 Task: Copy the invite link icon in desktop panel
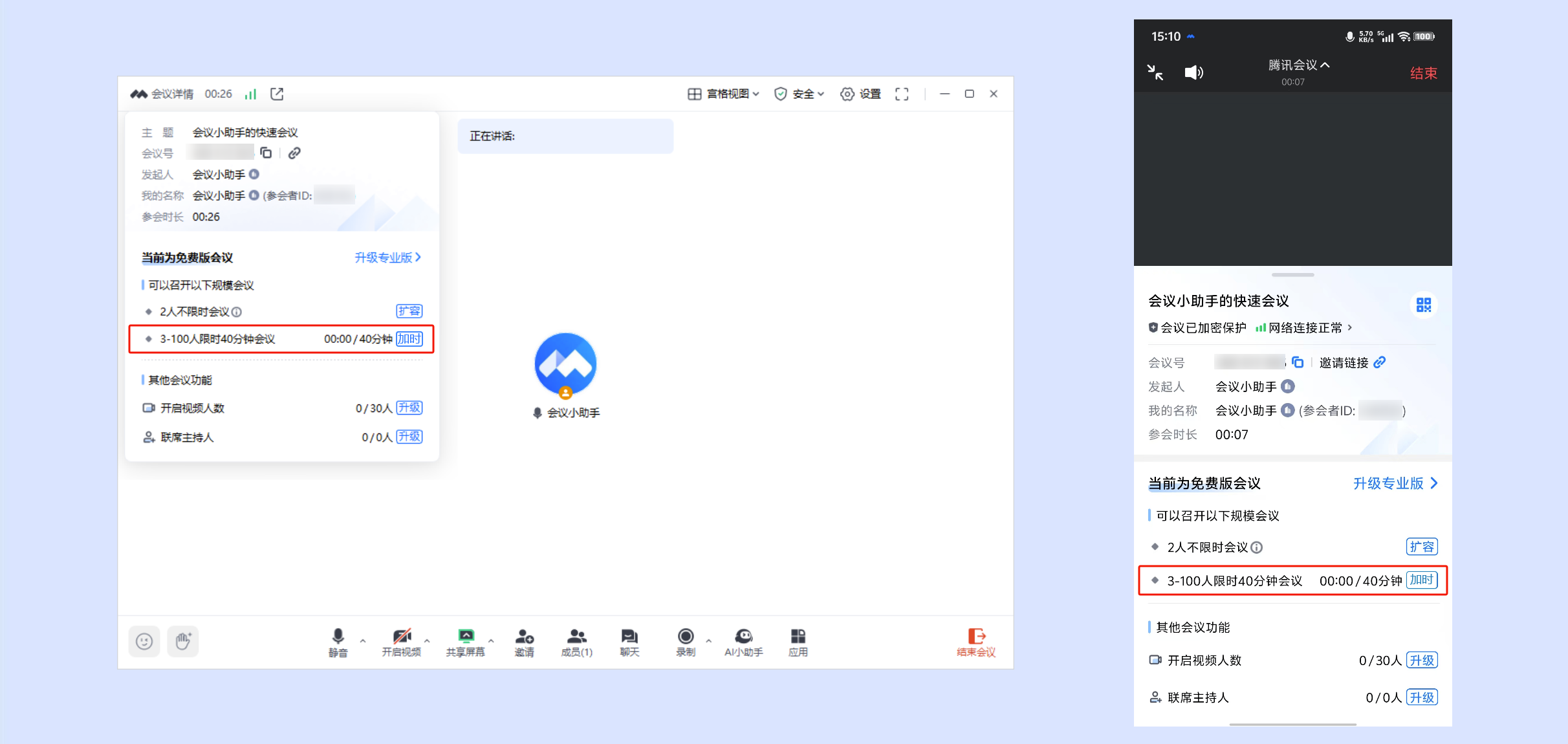(x=294, y=153)
